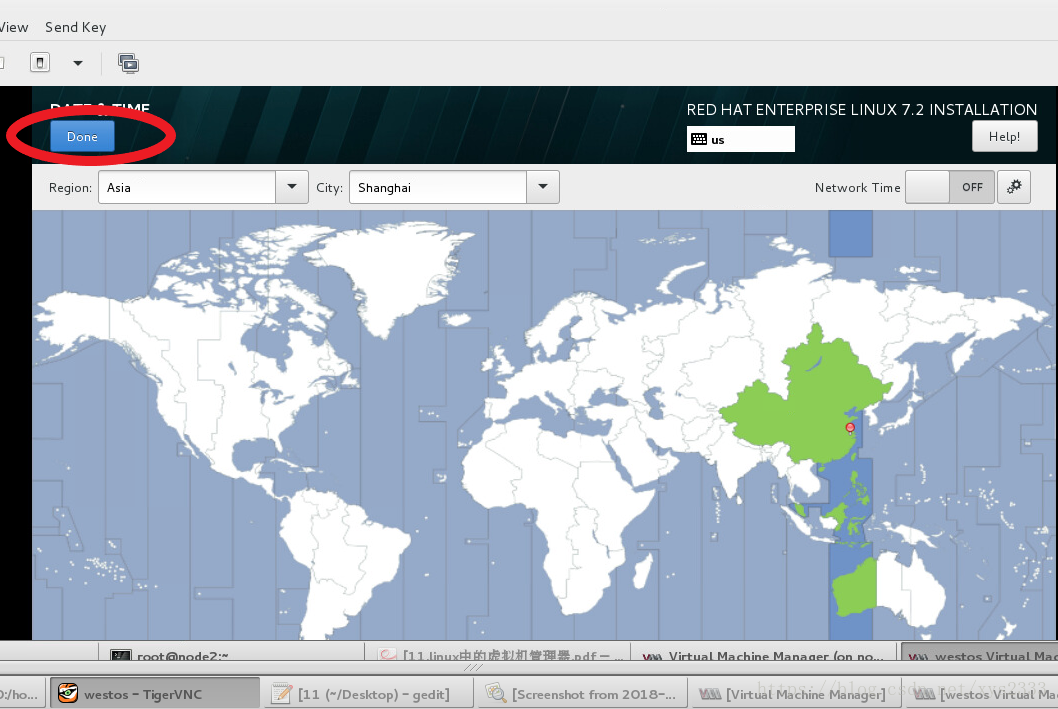Switch to [westos Virtual Machine] taskbar item
1058x709 pixels.
click(x=982, y=693)
